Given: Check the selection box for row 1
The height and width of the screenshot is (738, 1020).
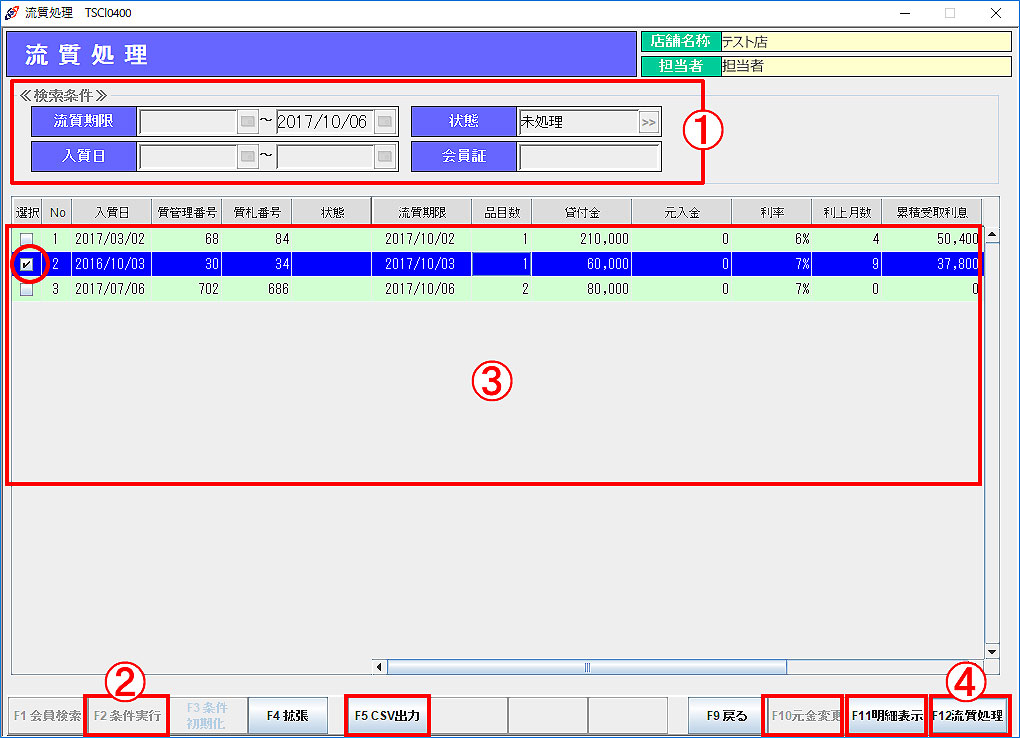Looking at the screenshot, I should (27, 240).
